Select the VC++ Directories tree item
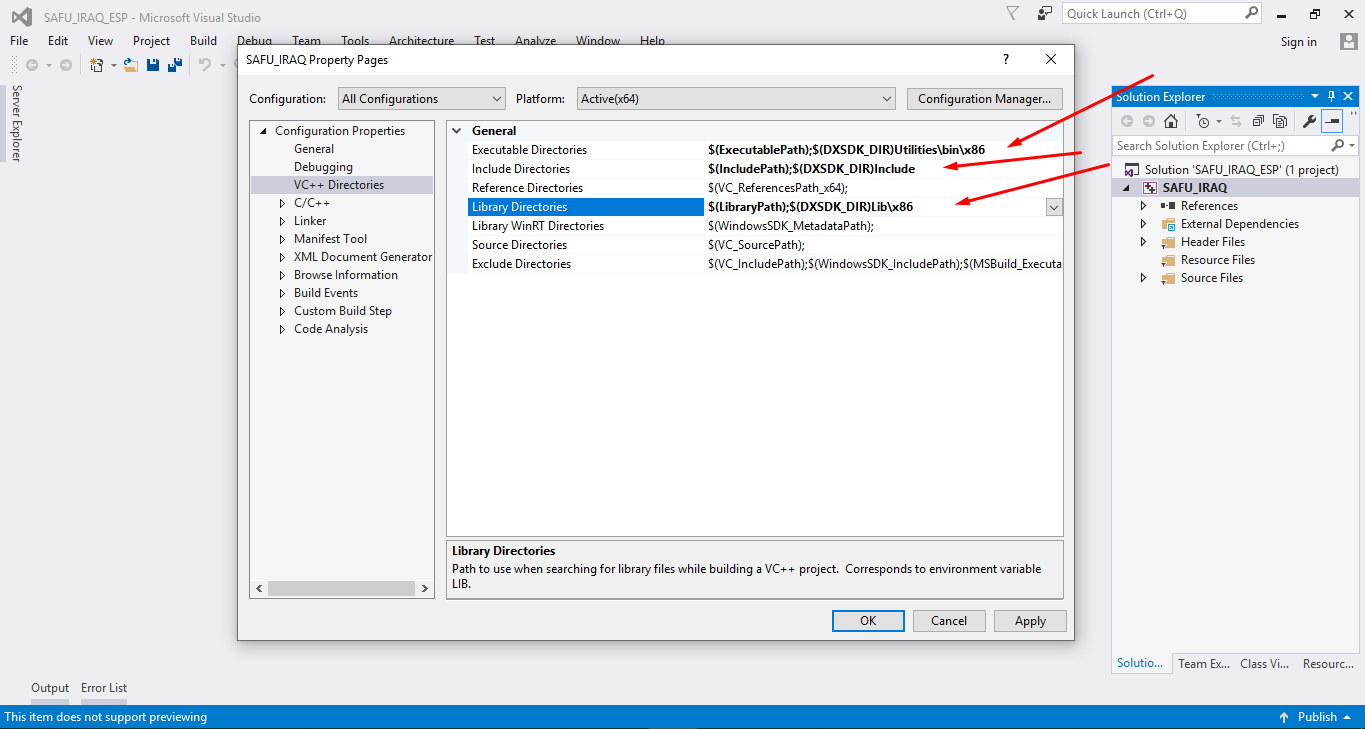1365x729 pixels. tap(339, 185)
